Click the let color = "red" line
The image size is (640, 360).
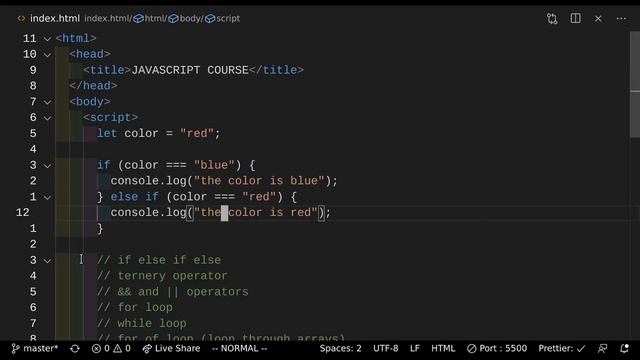[x=158, y=133]
